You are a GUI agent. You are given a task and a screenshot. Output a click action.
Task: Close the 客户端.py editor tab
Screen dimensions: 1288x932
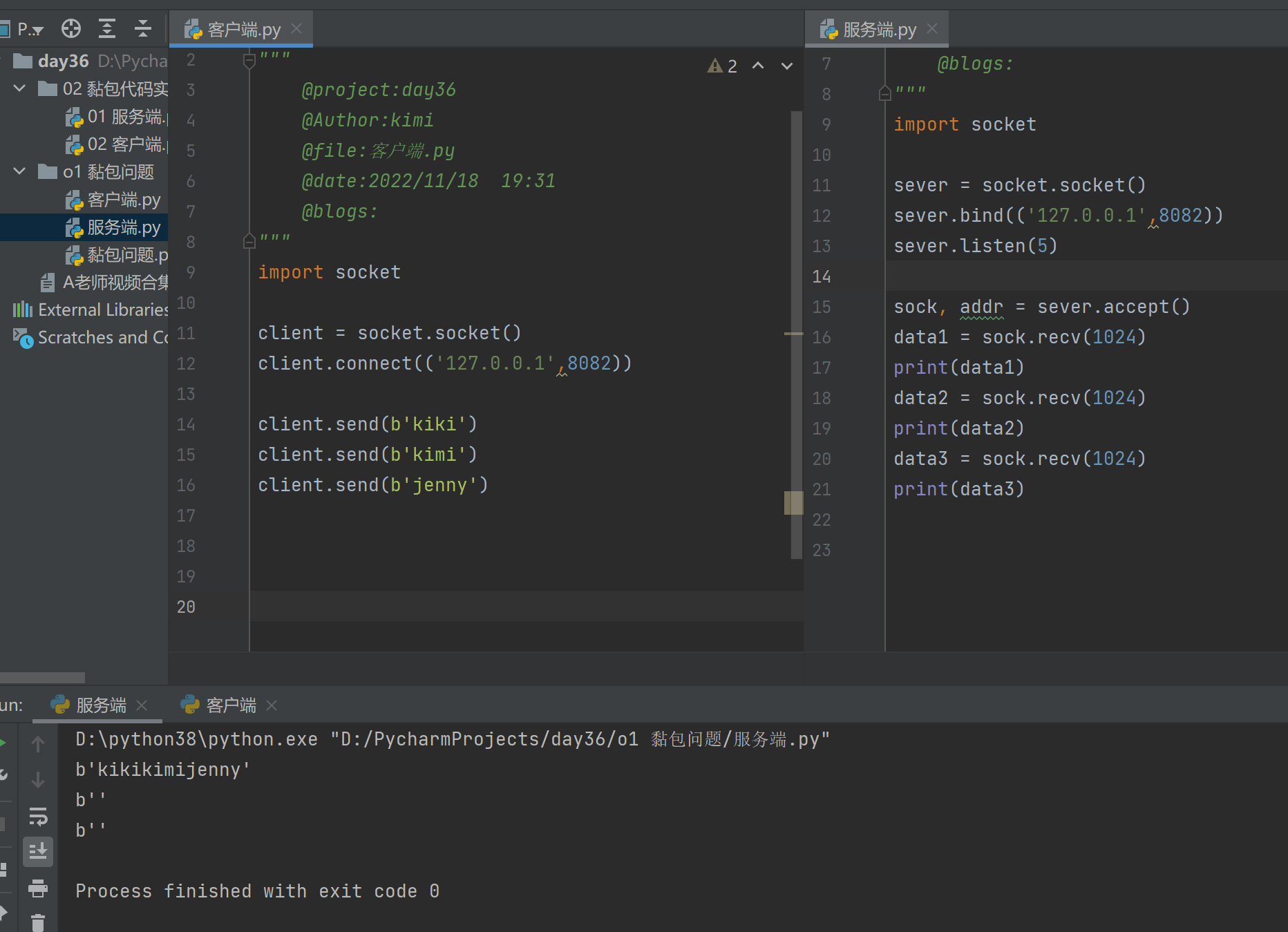pyautogui.click(x=296, y=28)
